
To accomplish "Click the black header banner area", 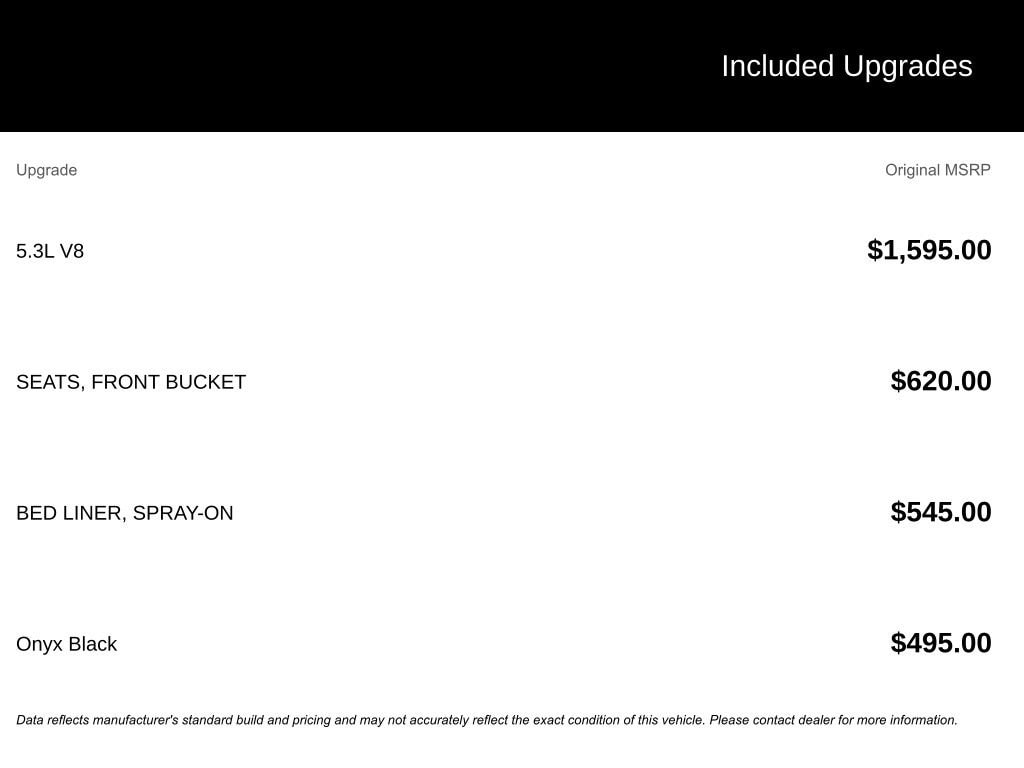I will click(x=512, y=66).
